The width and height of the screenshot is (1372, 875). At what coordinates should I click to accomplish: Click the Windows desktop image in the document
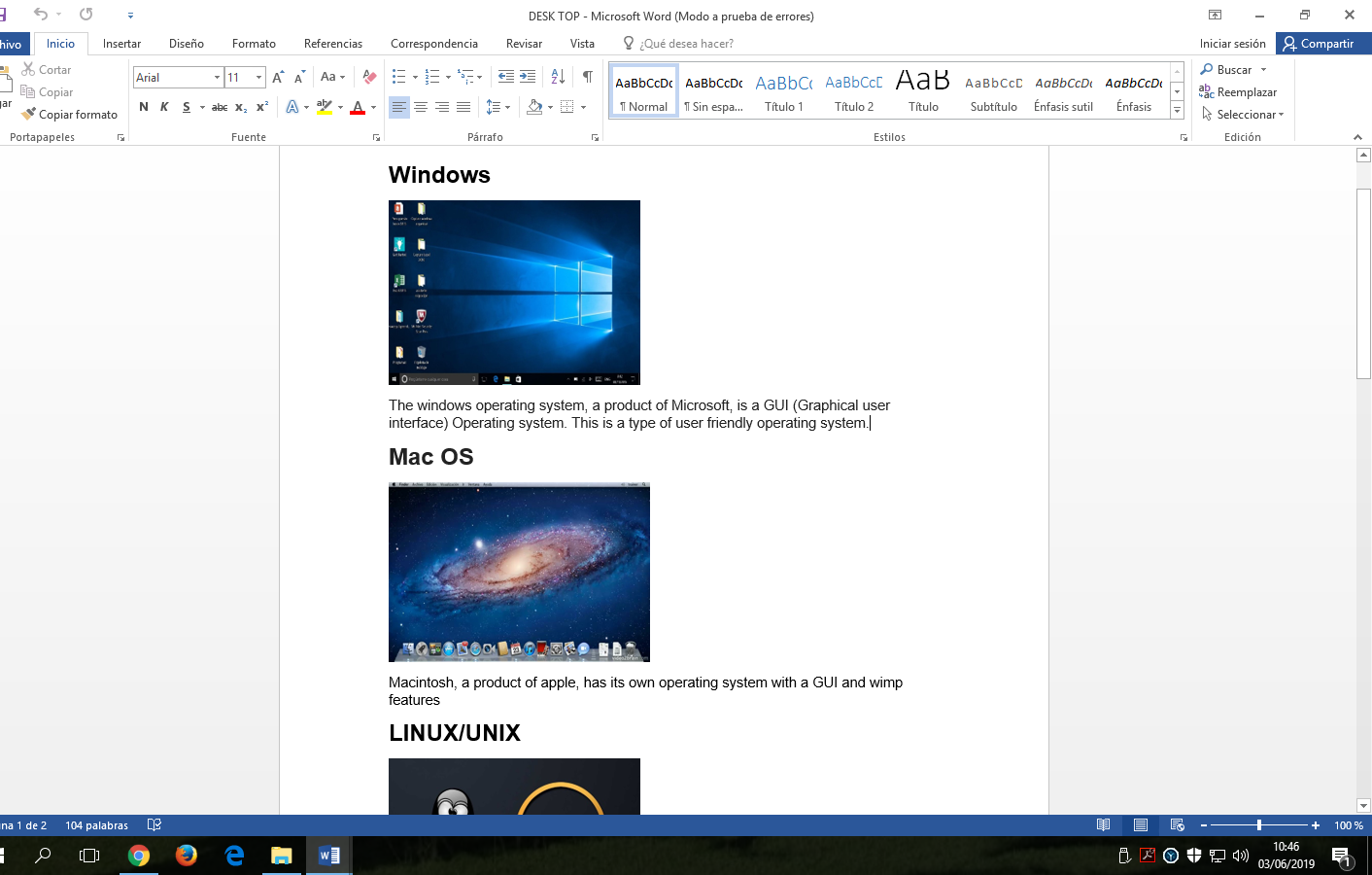514,293
